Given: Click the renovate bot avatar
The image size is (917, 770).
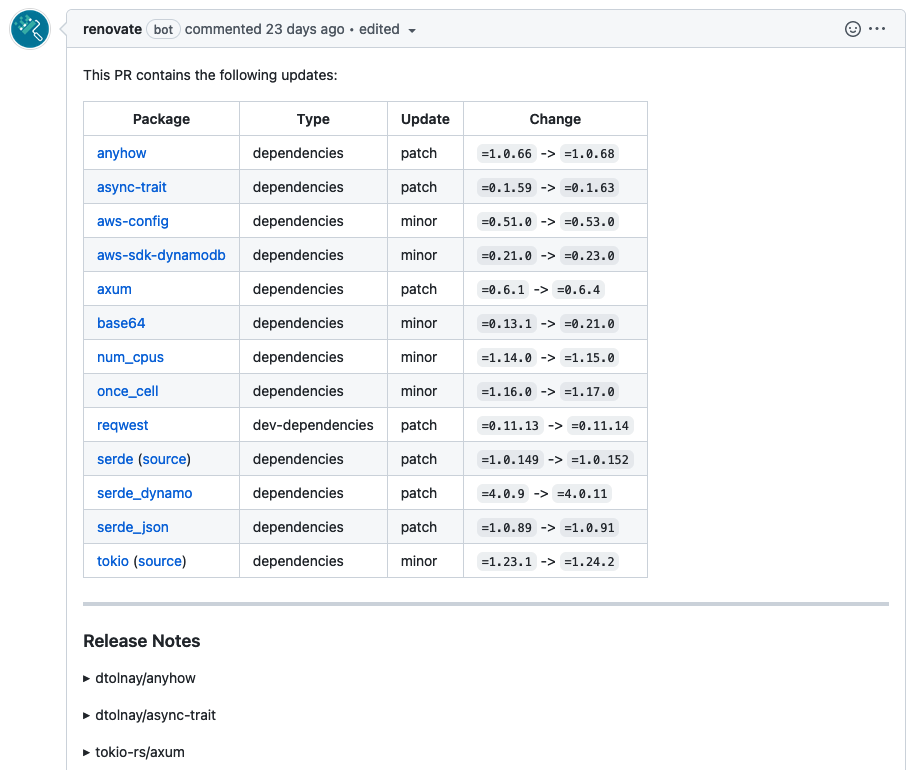Looking at the screenshot, I should [29, 29].
